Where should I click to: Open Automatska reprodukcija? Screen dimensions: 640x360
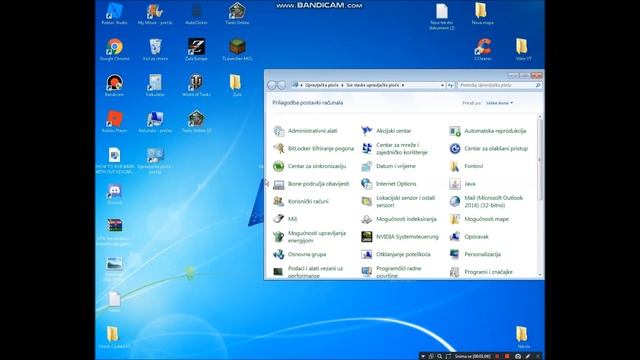[487, 131]
